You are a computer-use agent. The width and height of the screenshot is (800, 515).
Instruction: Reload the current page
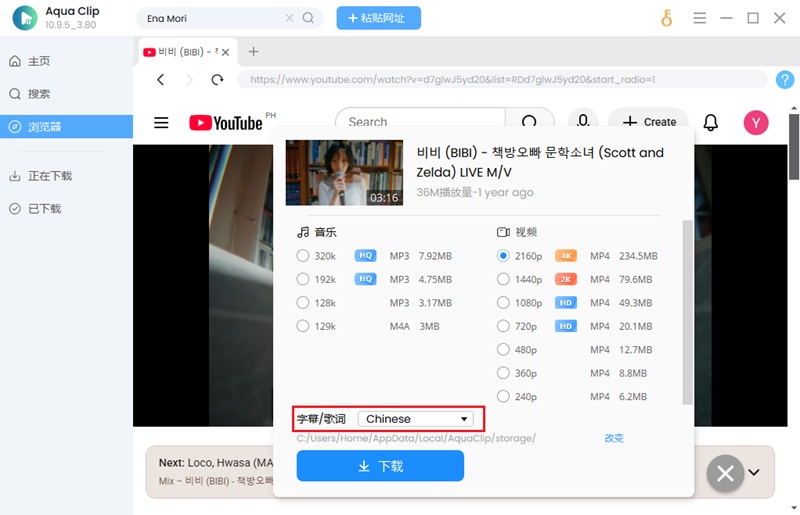(x=217, y=80)
